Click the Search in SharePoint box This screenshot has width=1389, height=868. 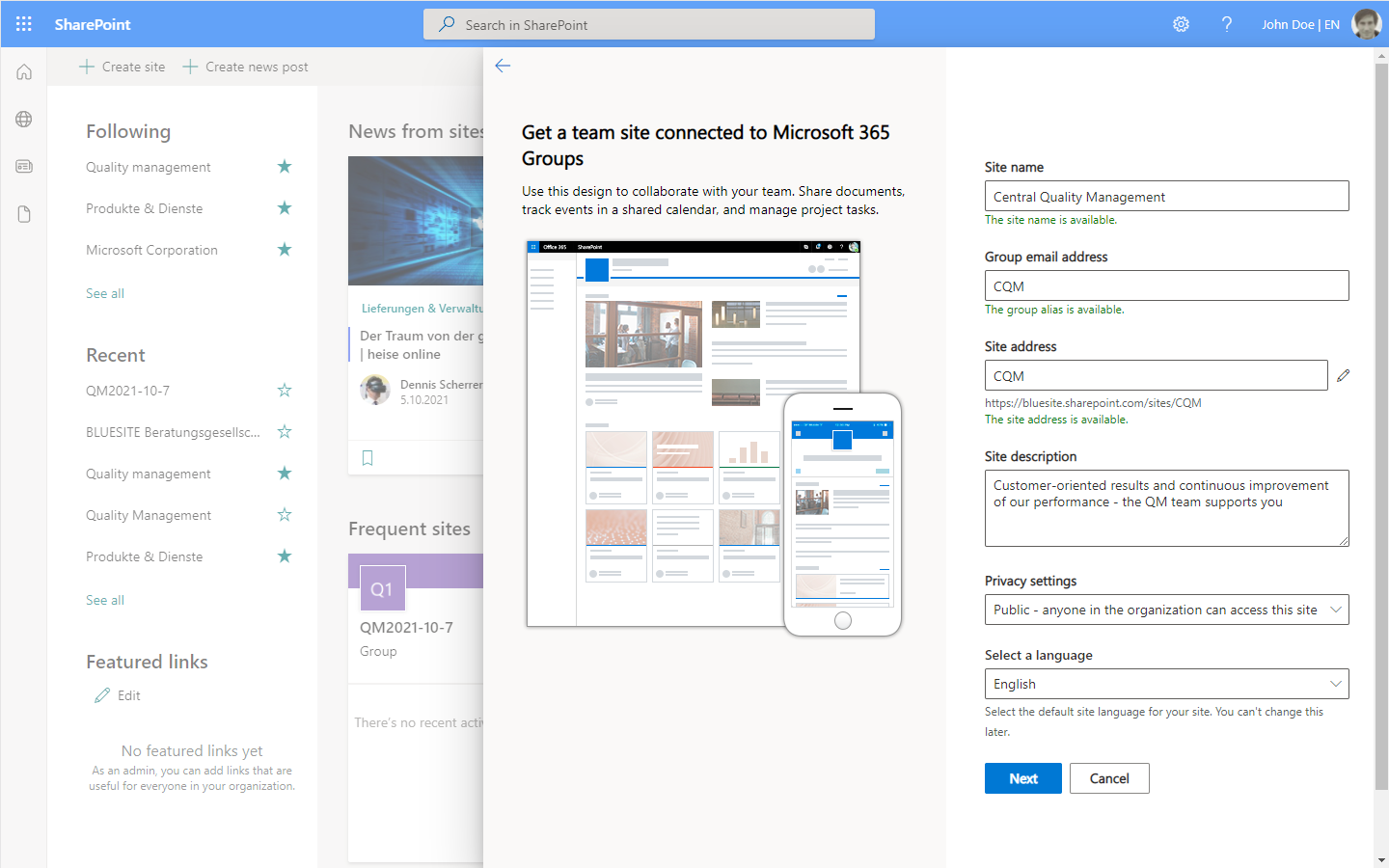(649, 24)
